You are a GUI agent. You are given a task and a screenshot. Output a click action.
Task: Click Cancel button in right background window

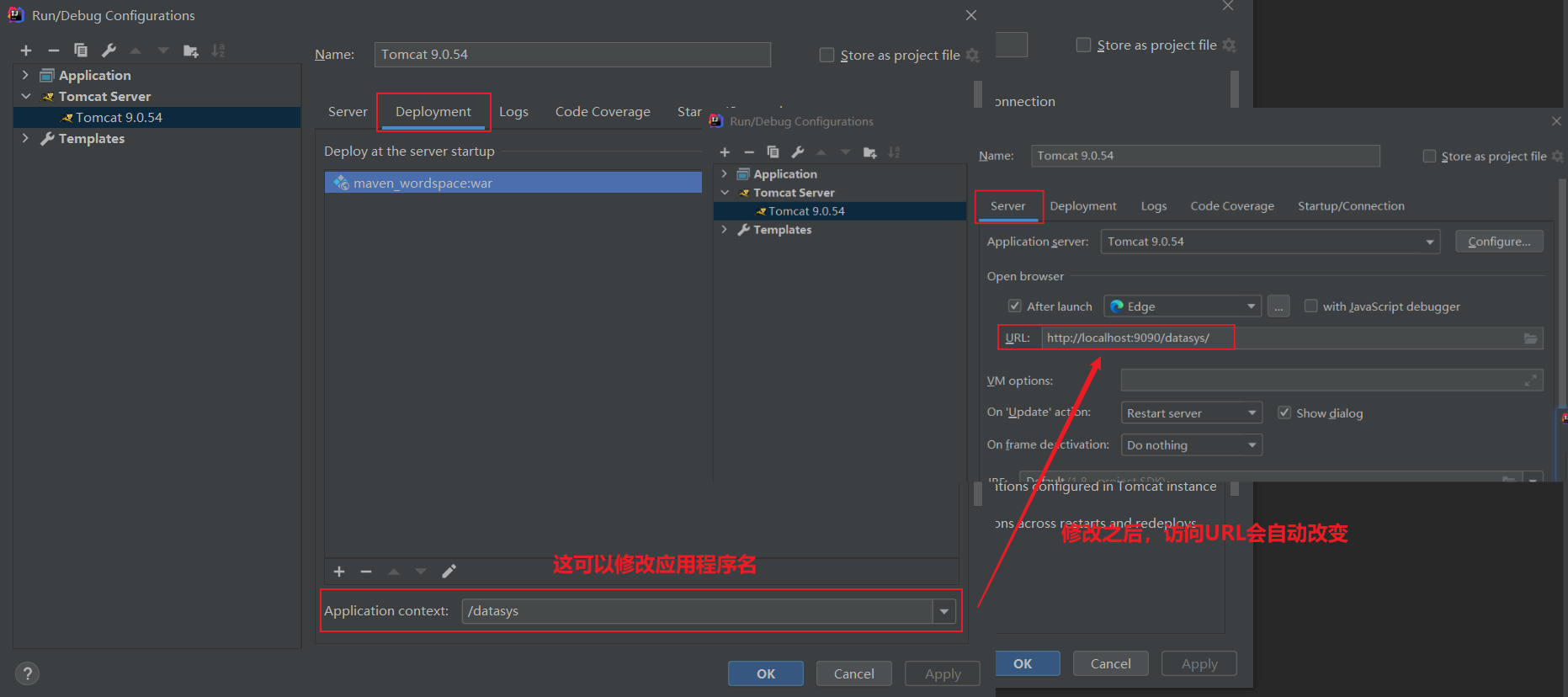click(x=1111, y=664)
